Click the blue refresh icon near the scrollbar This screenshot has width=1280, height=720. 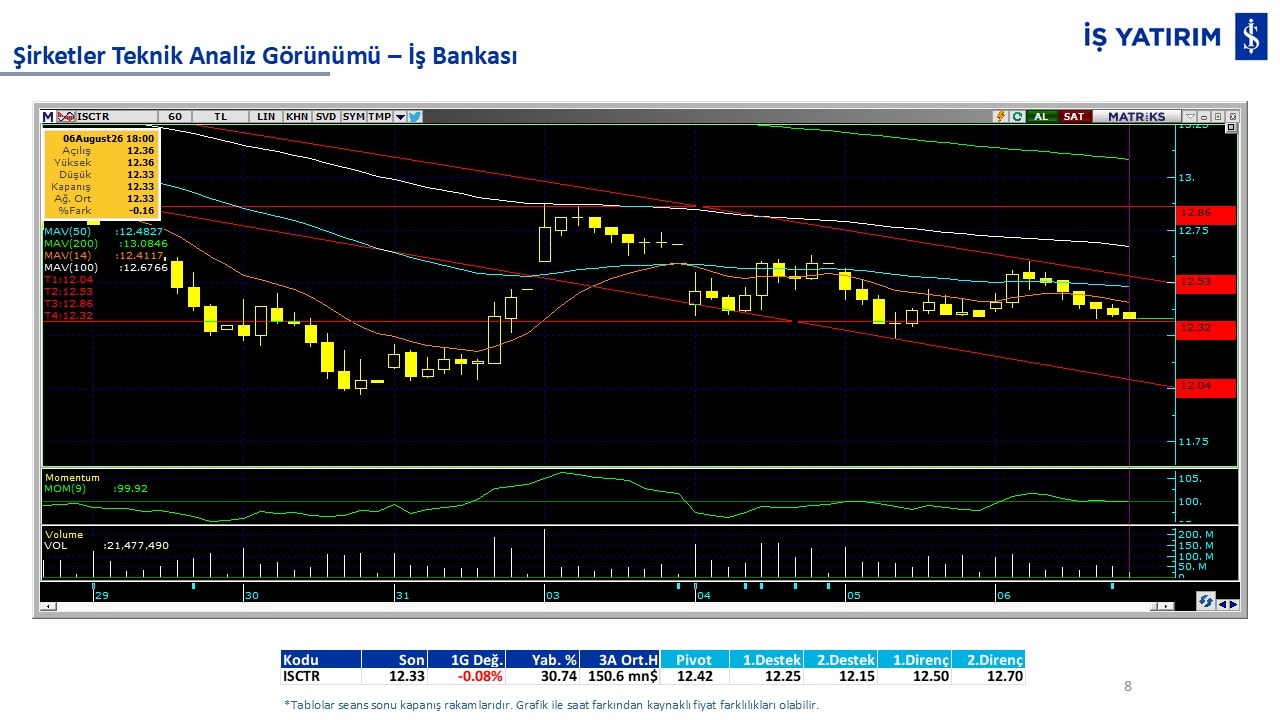(1207, 601)
